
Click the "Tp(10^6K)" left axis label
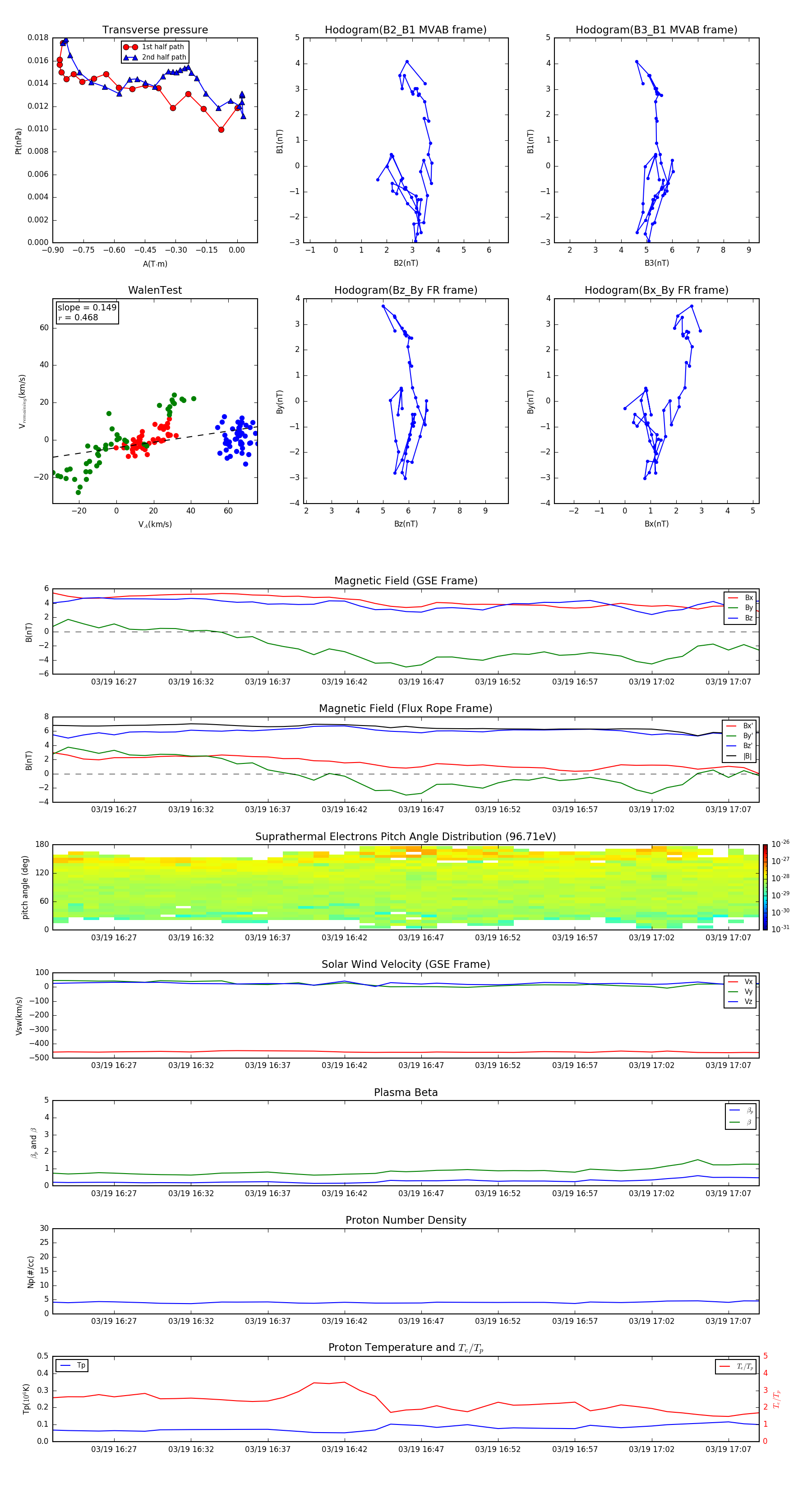[x=26, y=1399]
